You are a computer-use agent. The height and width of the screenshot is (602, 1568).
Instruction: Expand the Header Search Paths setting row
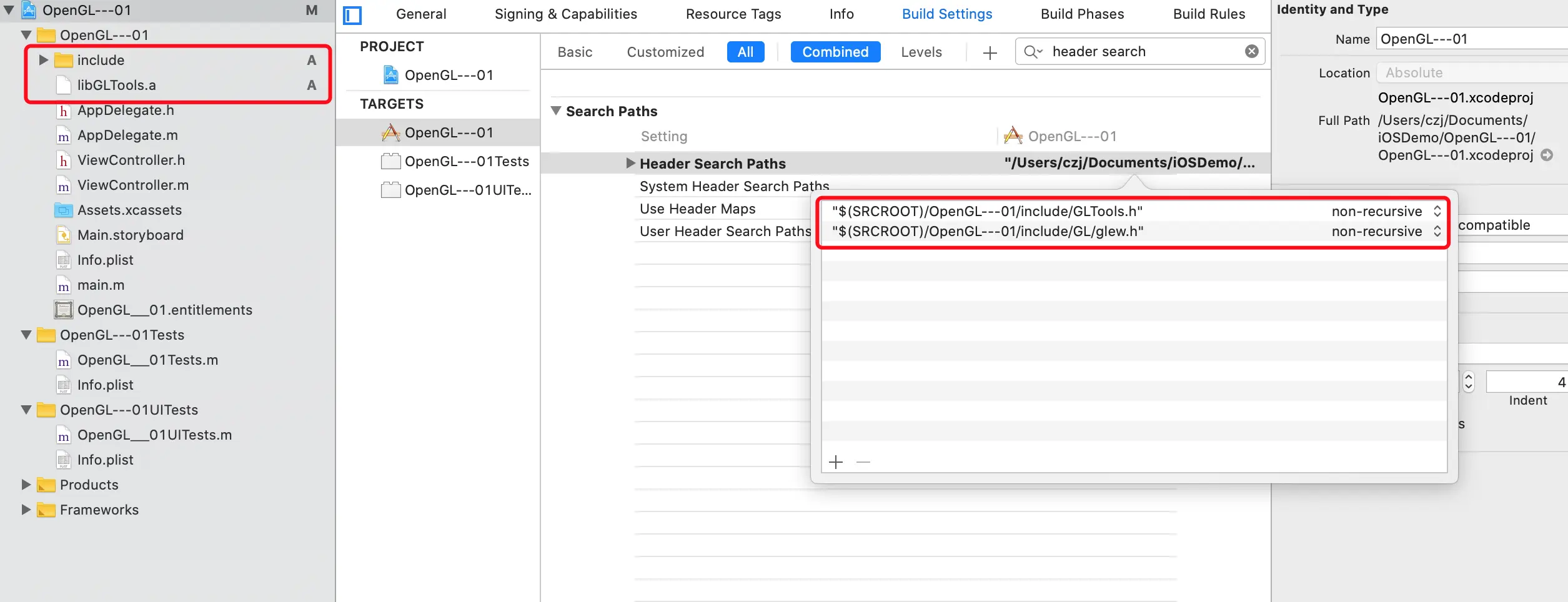click(630, 163)
